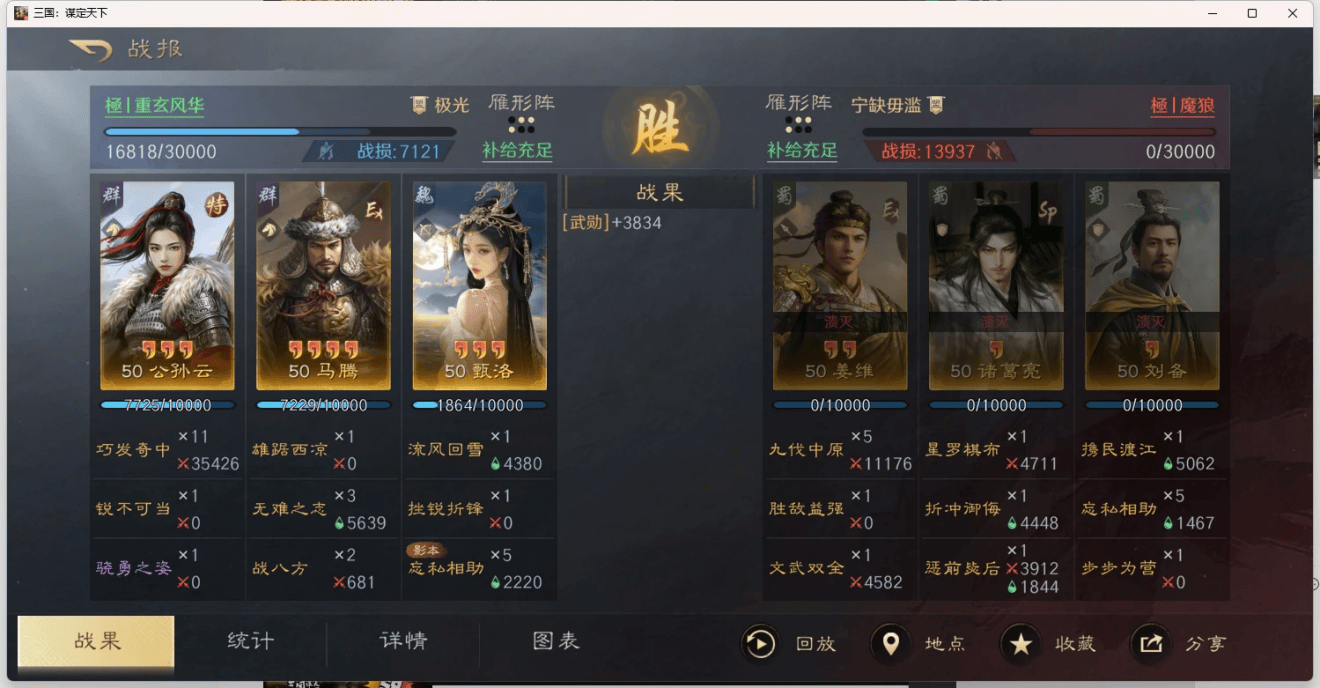Click the badge icon beside 宁缺毋滥
The width and height of the screenshot is (1320, 688).
(x=936, y=105)
